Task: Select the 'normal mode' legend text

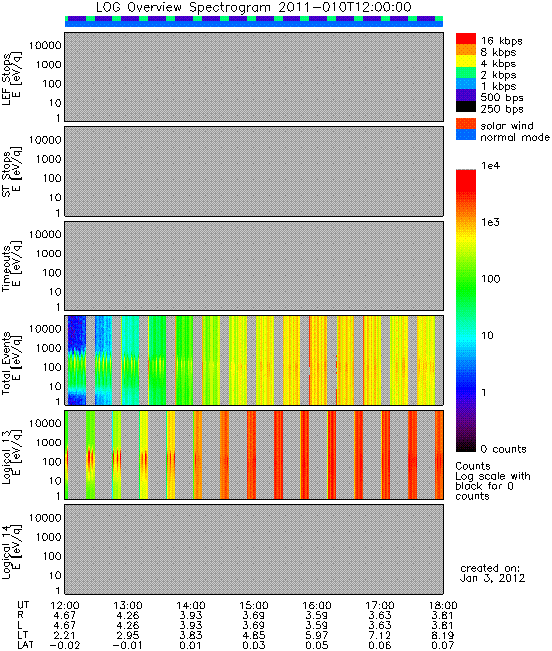Action: point(515,137)
